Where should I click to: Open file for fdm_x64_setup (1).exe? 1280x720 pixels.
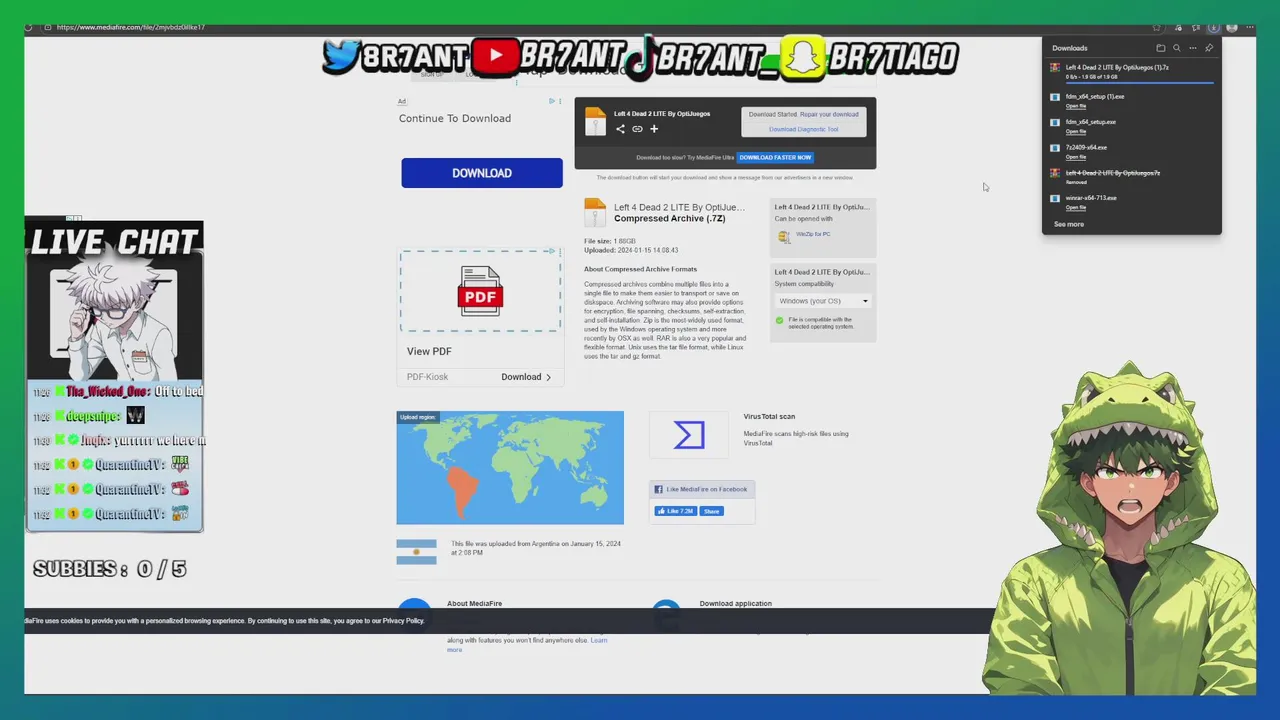[1076, 106]
